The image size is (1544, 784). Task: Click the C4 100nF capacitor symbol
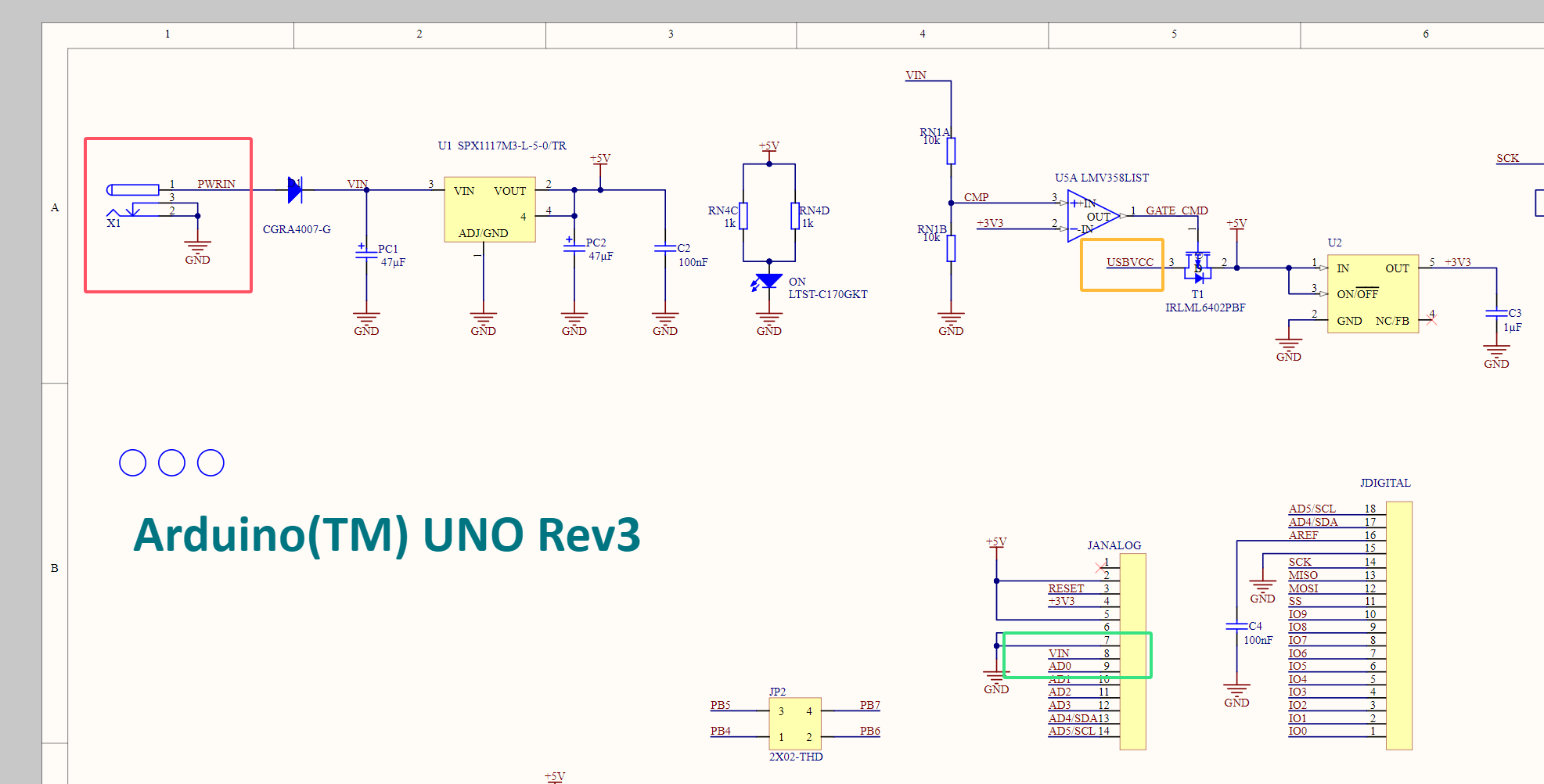point(1236,626)
